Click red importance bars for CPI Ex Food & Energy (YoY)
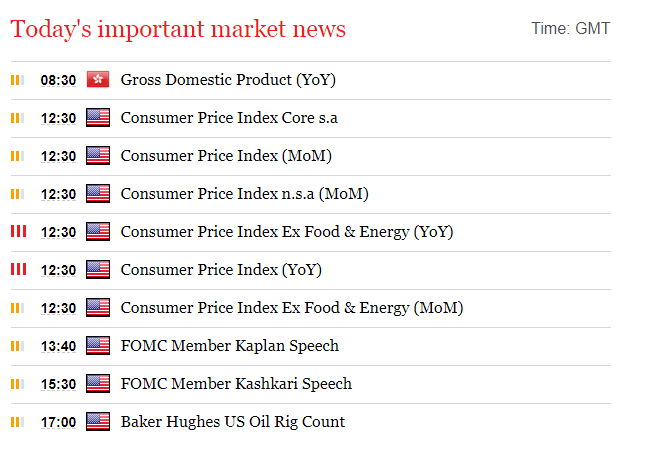Screen dimensions: 649x450 coord(19,231)
